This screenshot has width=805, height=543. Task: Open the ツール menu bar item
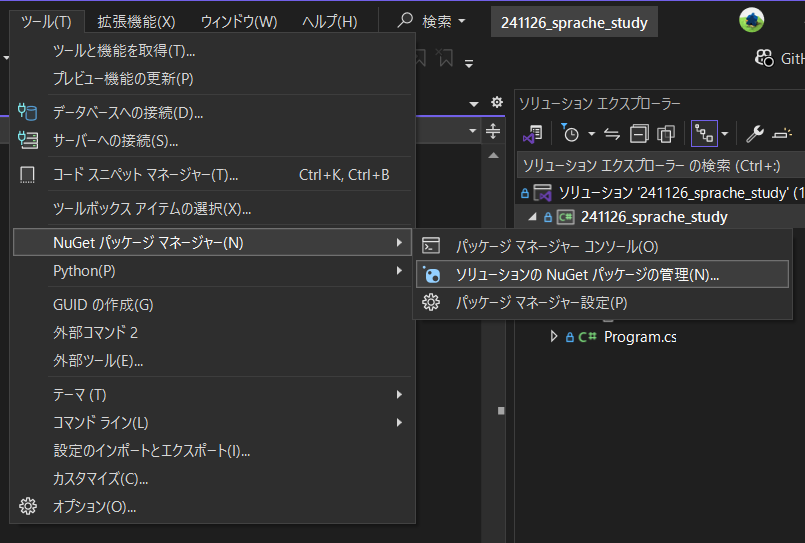(46, 22)
